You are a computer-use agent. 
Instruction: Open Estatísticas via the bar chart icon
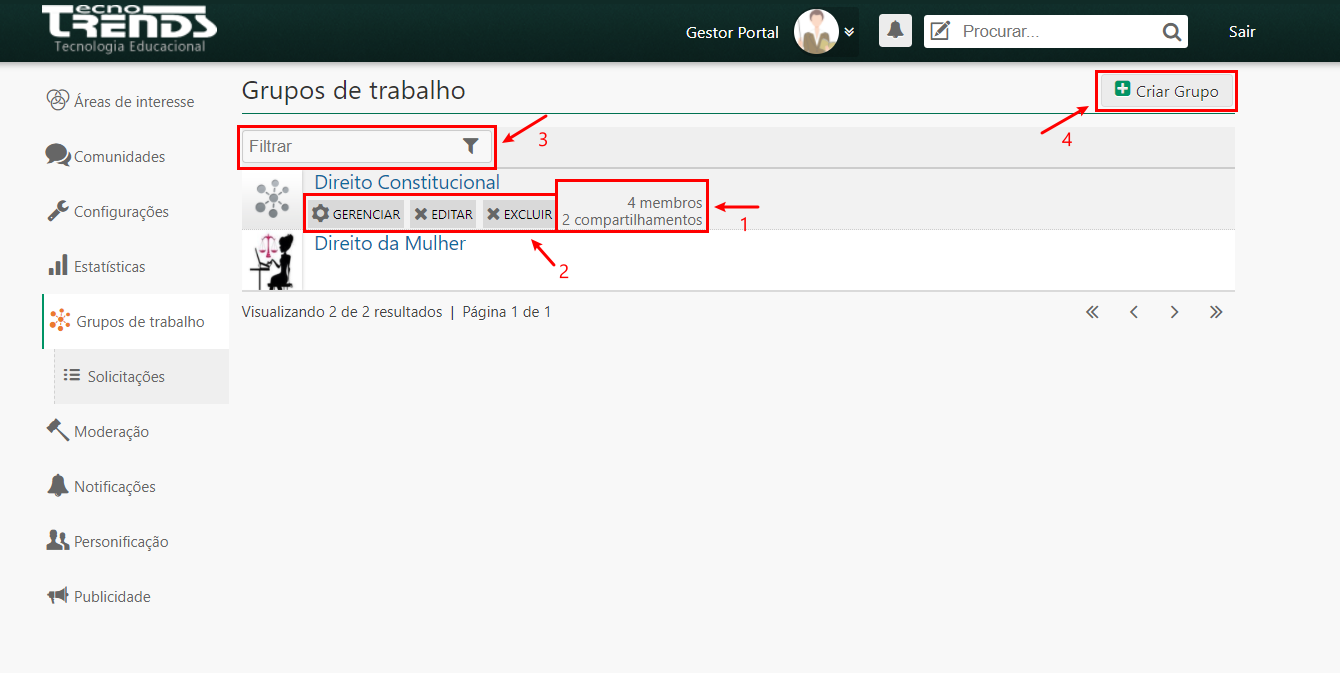[x=54, y=266]
